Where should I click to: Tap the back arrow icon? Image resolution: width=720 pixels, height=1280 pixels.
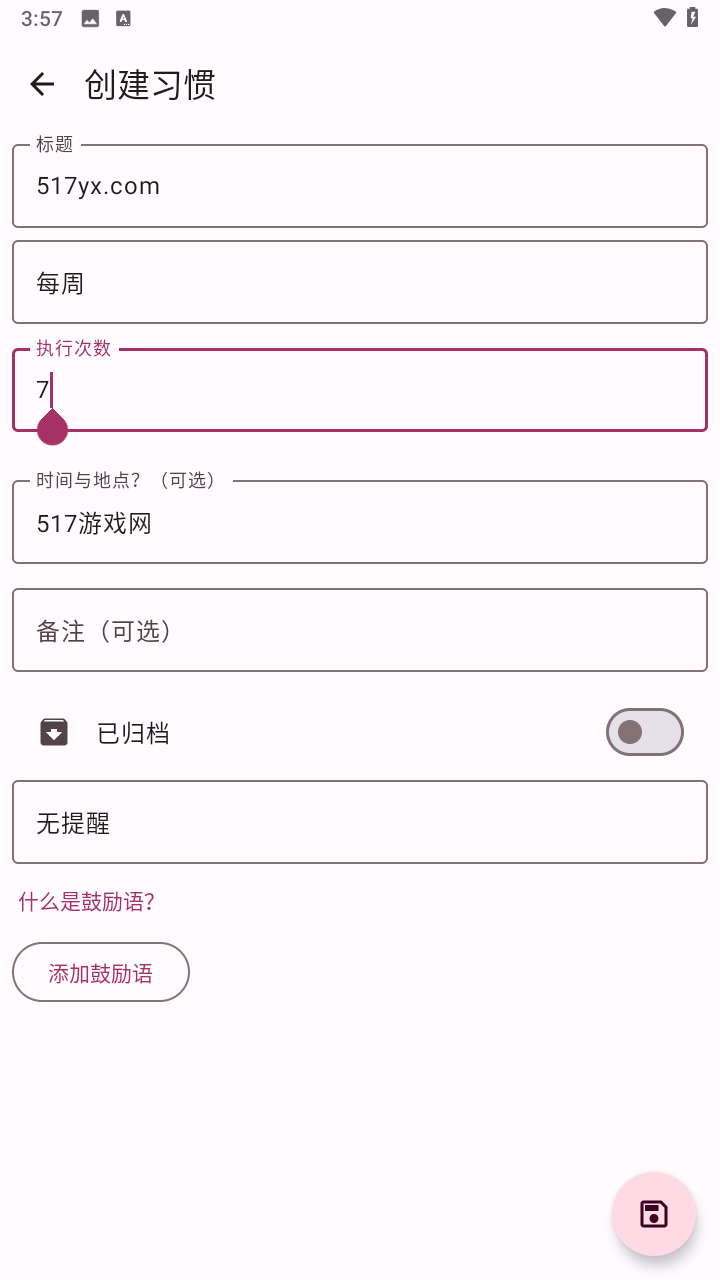[42, 84]
